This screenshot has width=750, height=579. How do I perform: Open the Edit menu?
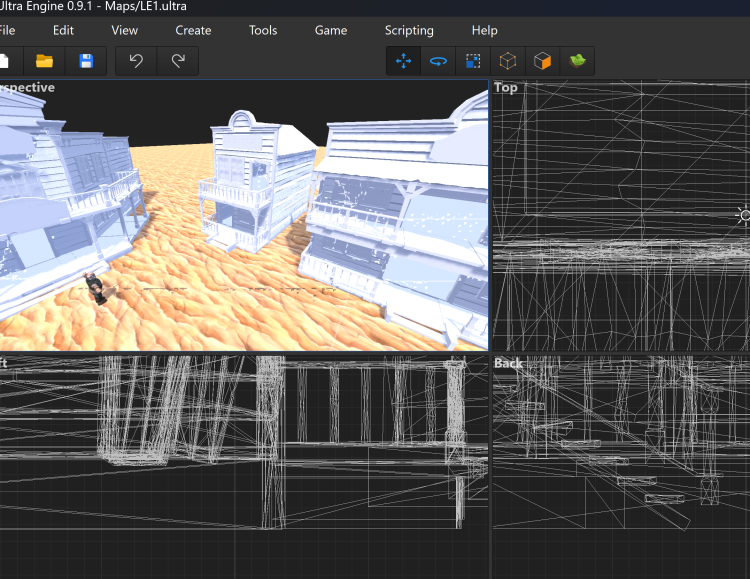[63, 30]
